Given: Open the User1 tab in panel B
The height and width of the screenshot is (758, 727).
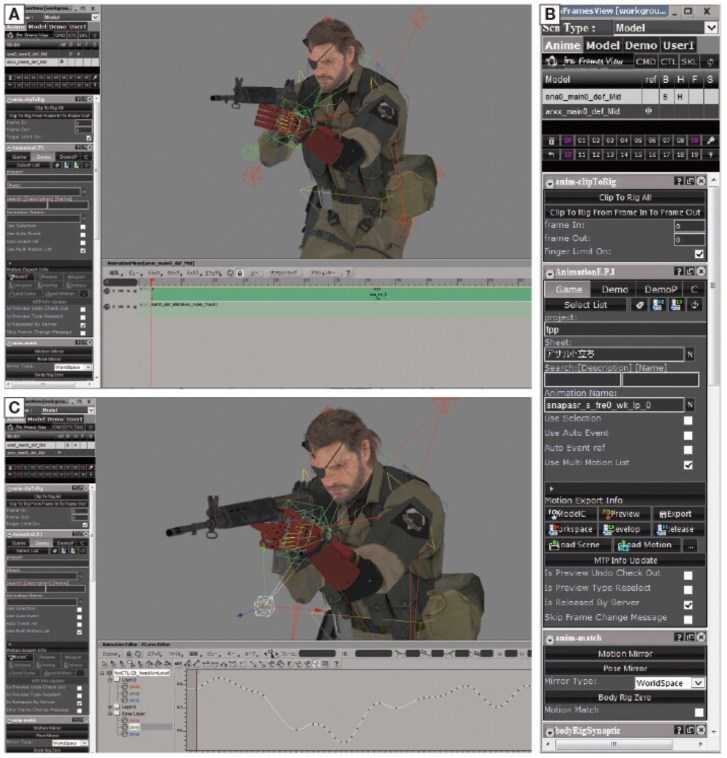Looking at the screenshot, I should [x=678, y=45].
